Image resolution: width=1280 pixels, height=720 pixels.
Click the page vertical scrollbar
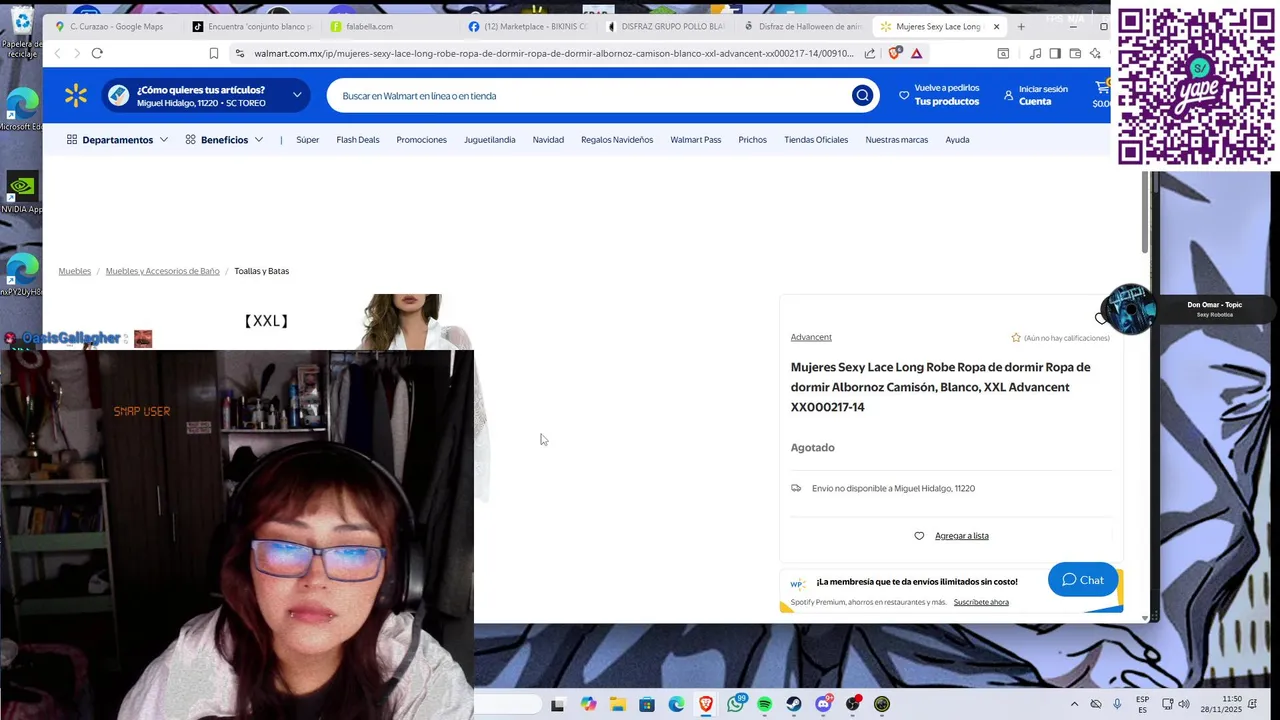point(1145,210)
